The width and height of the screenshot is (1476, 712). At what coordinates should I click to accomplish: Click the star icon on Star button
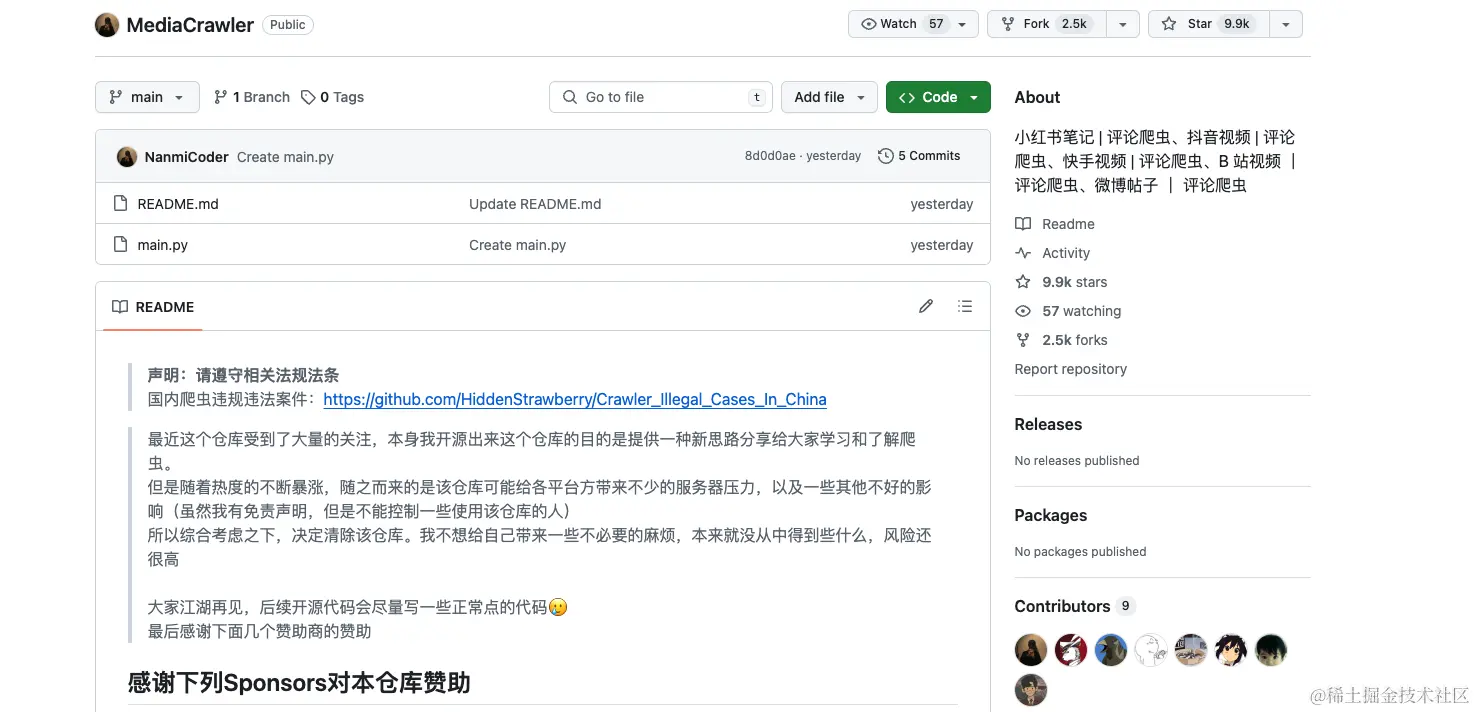click(x=1169, y=24)
